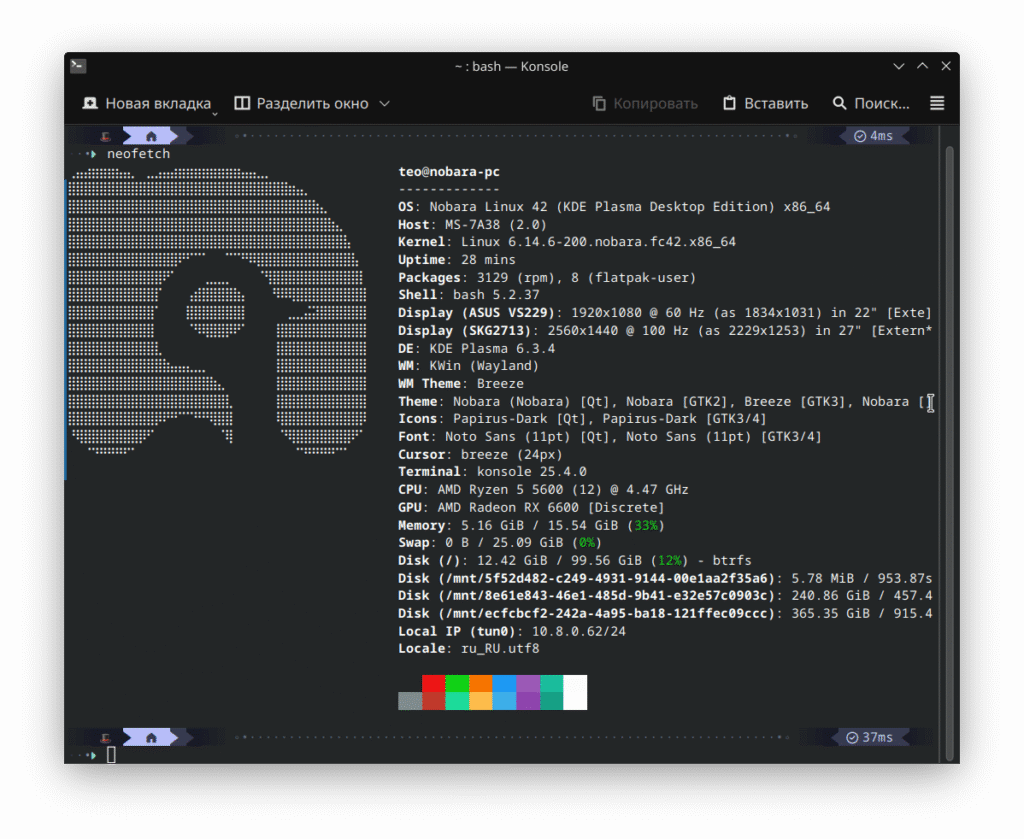Viewport: 1024px width, 839px height.
Task: Click the Swap: 0 B line
Action: (x=500, y=543)
